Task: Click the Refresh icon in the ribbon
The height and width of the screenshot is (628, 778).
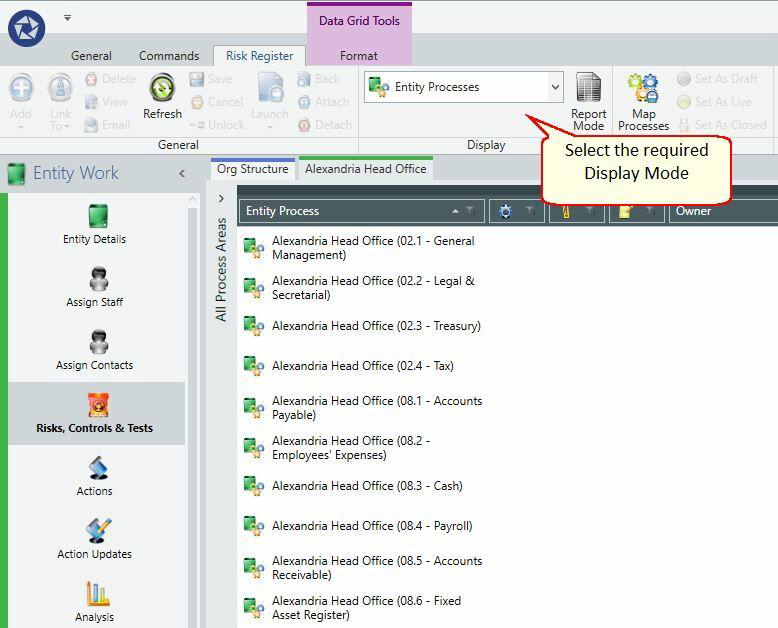Action: (162, 96)
